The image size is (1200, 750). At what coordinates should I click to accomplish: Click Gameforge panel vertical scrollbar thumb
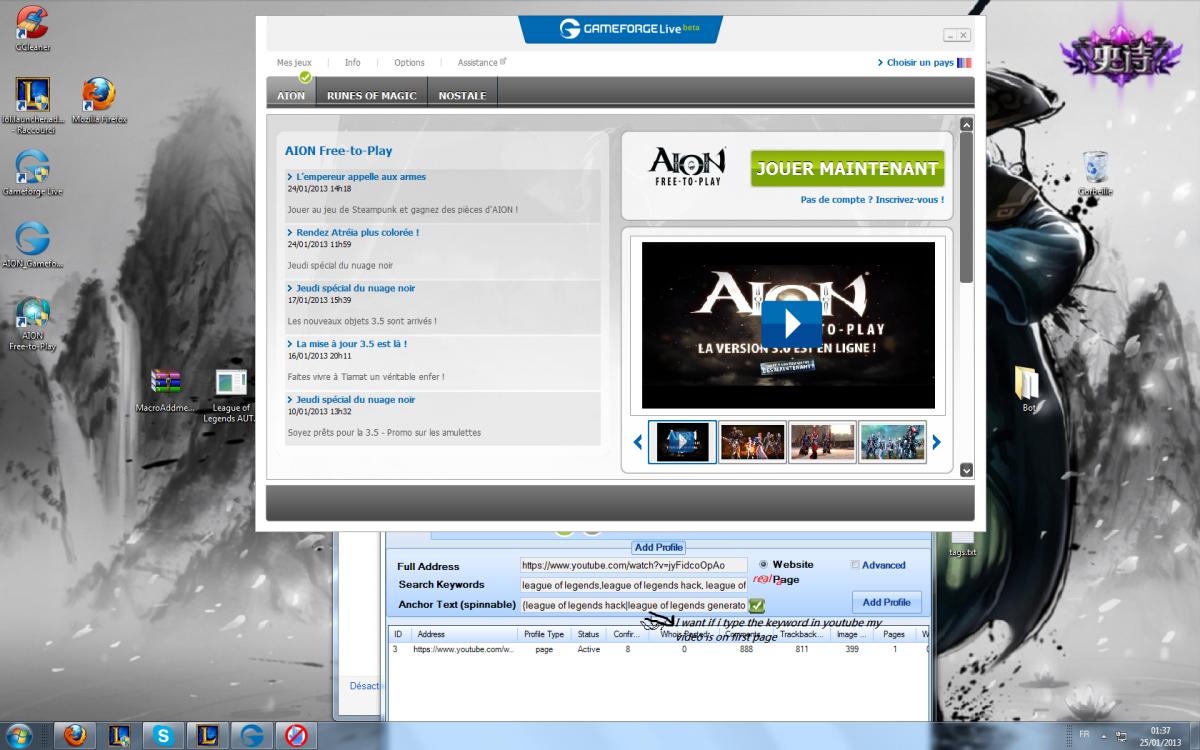tap(966, 208)
